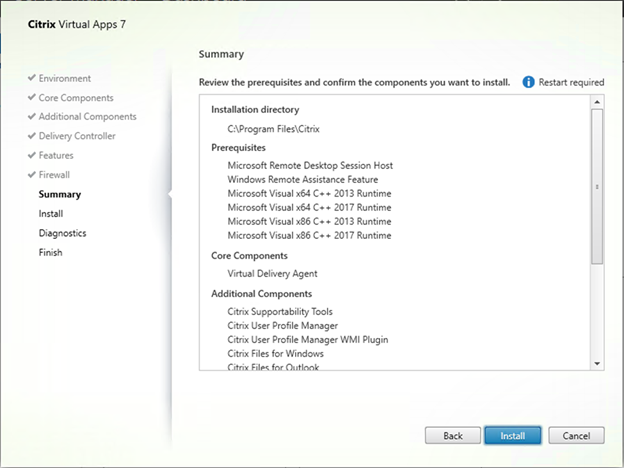The image size is (624, 468).
Task: Click the Summary page heading
Action: click(x=221, y=54)
